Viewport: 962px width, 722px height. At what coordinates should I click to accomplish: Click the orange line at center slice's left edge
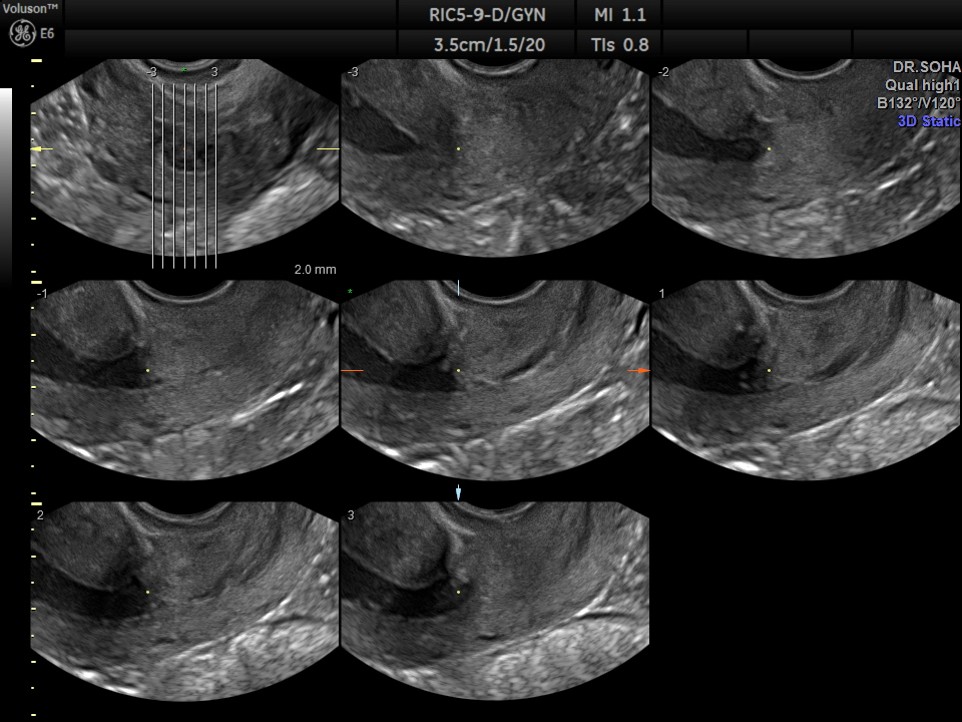click(352, 371)
